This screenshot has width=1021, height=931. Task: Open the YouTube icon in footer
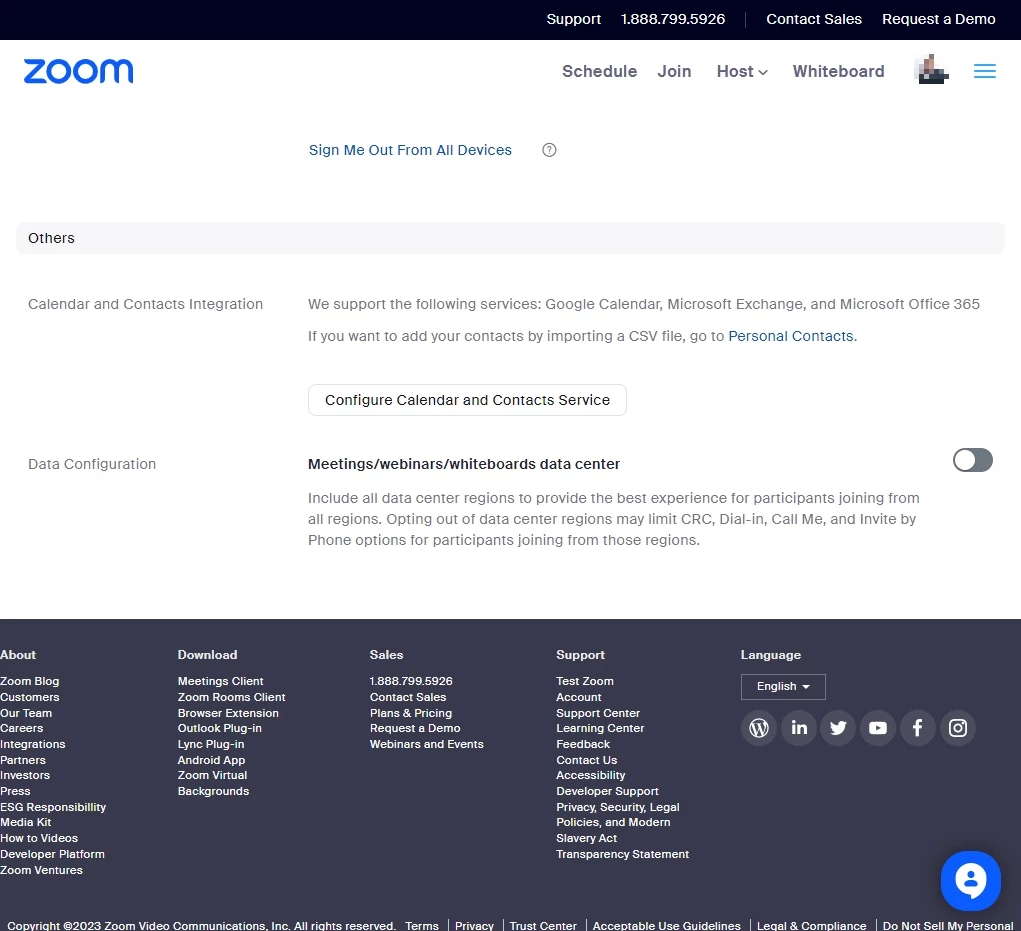[878, 728]
